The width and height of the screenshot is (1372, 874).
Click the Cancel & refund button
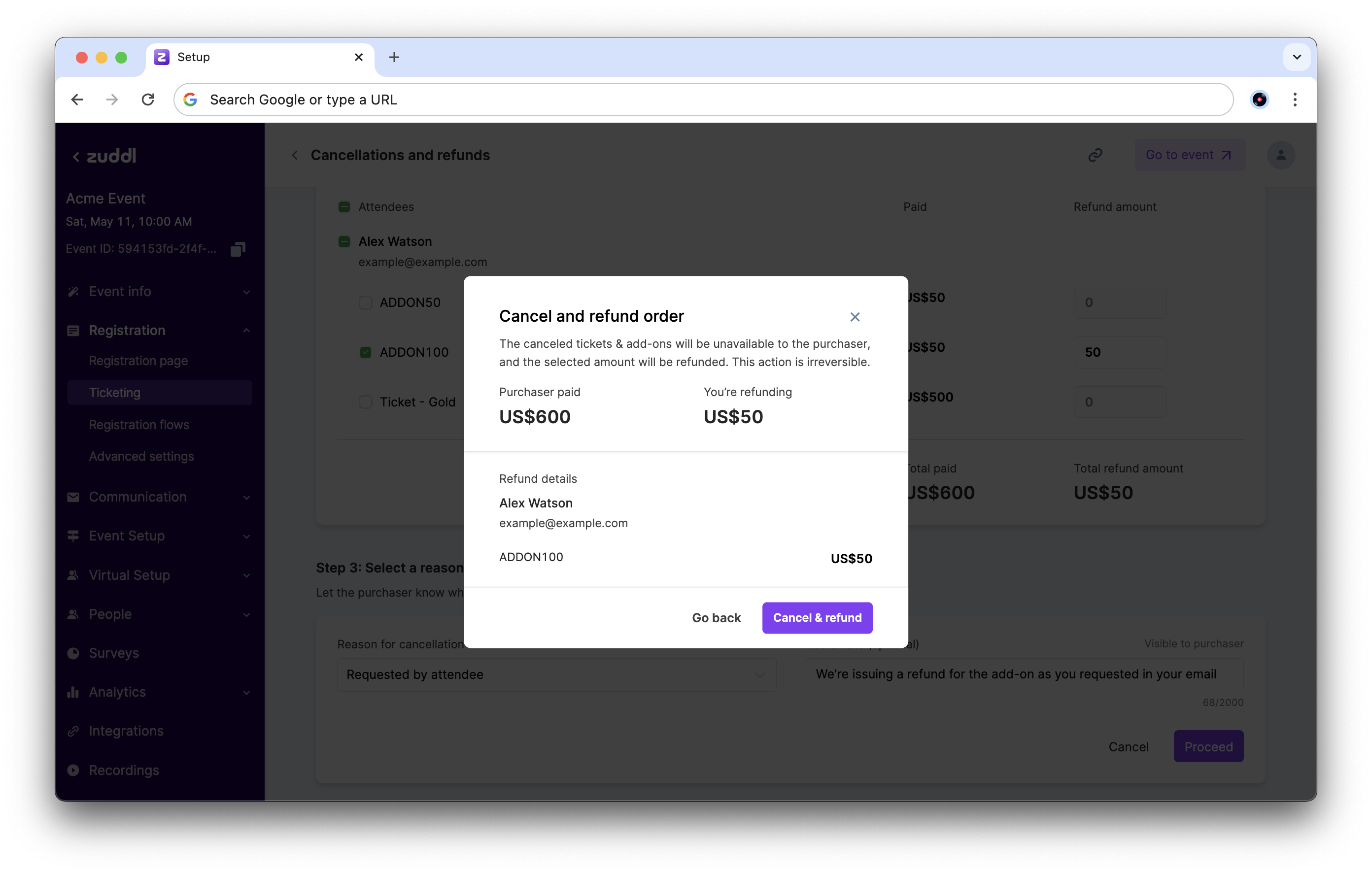click(817, 618)
